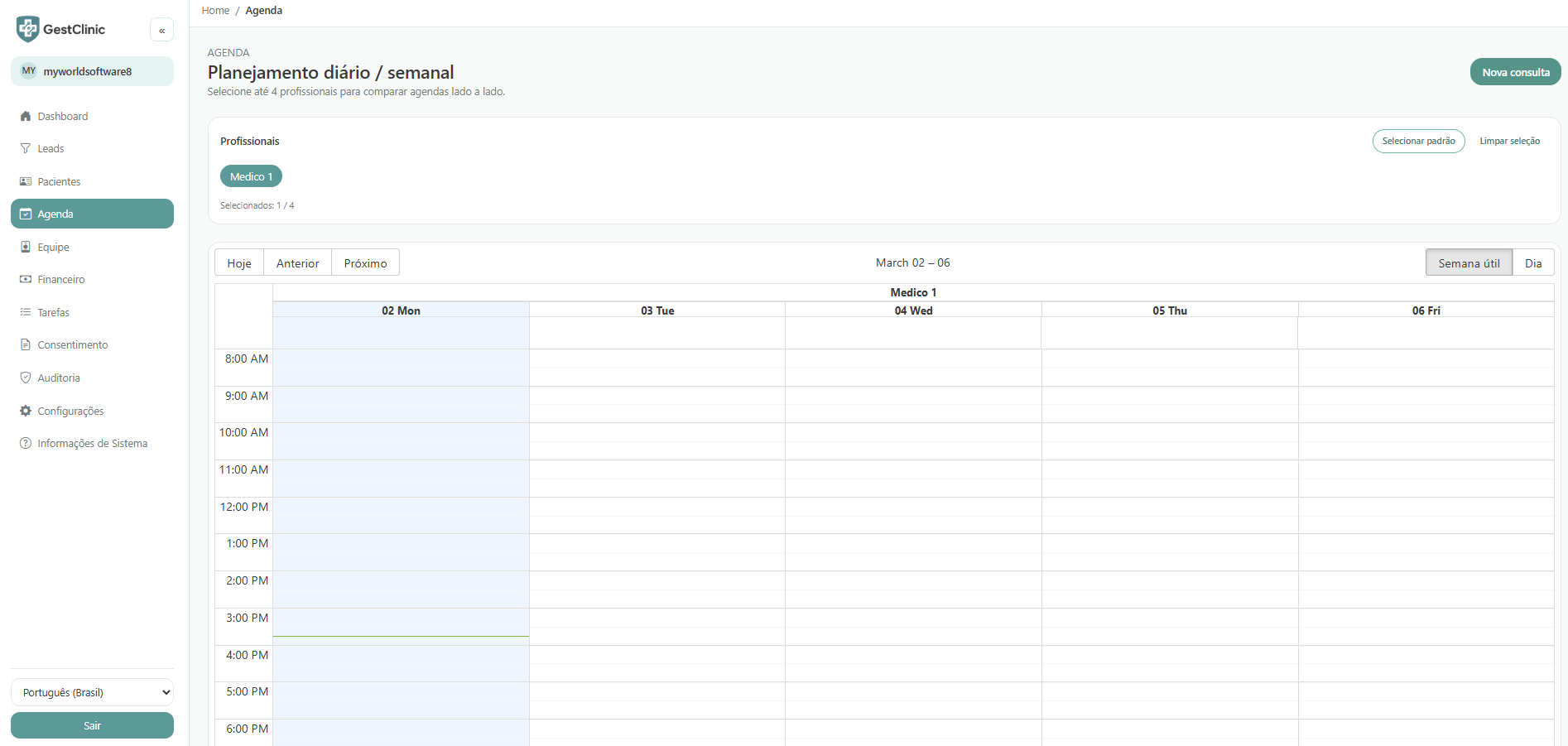1568x746 pixels.
Task: Switch view to Dia
Action: pos(1533,262)
